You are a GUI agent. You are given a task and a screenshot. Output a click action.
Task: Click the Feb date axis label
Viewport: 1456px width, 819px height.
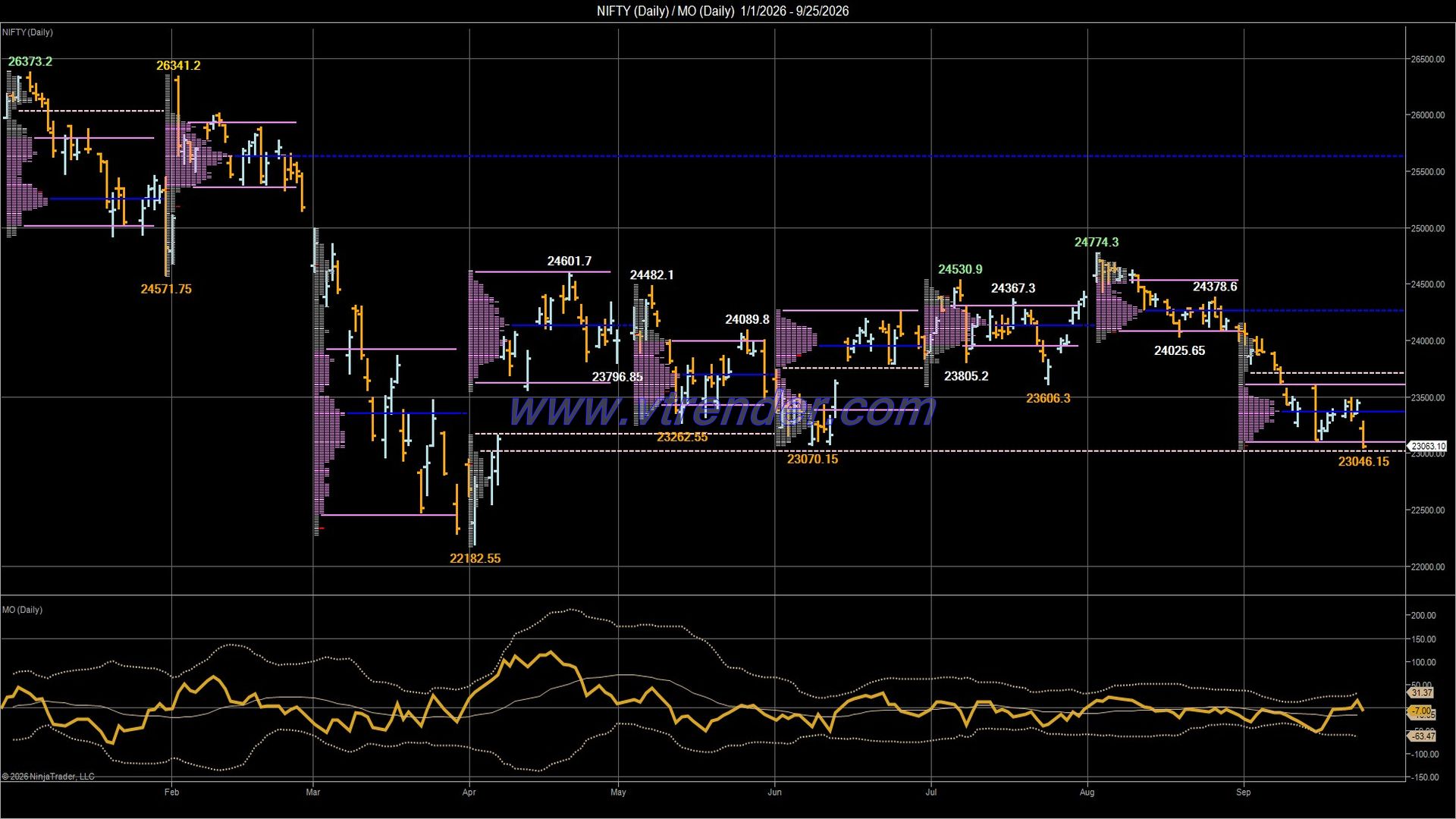[171, 792]
